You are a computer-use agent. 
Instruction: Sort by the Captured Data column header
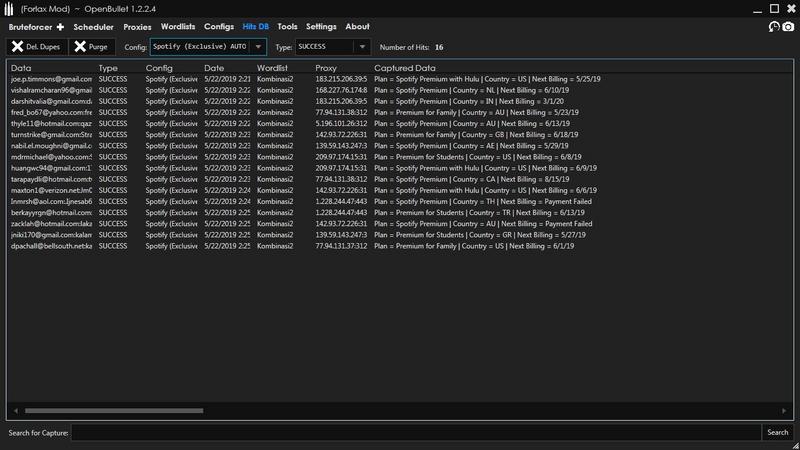pos(405,68)
